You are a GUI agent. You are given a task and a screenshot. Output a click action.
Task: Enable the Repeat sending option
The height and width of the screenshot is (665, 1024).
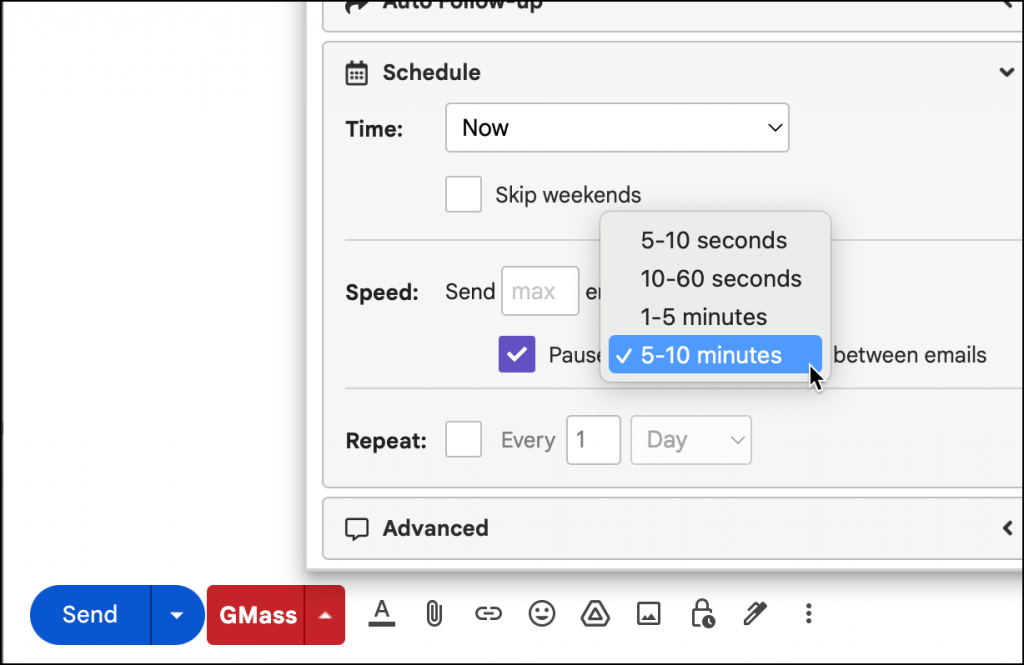click(463, 440)
